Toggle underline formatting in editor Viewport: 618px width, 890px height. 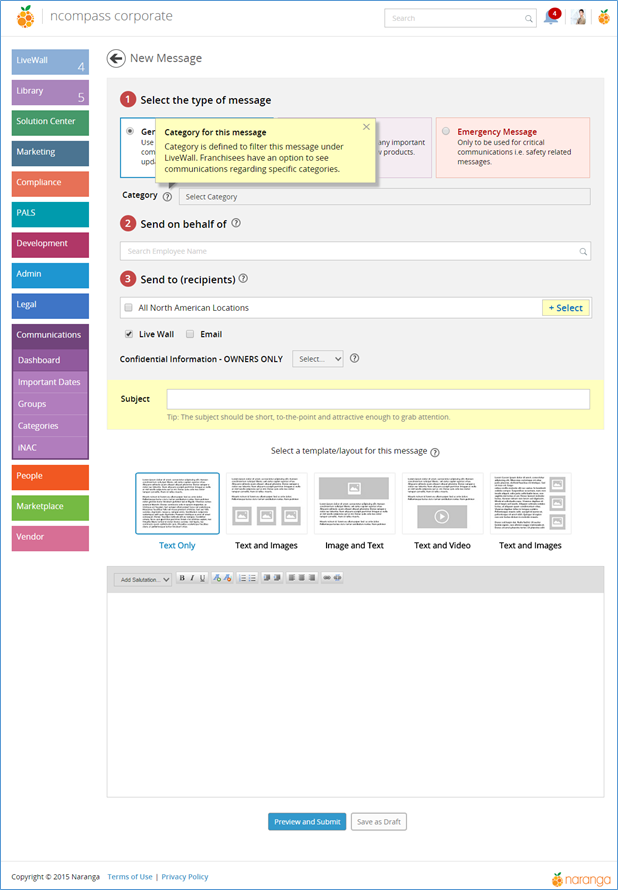coord(203,578)
